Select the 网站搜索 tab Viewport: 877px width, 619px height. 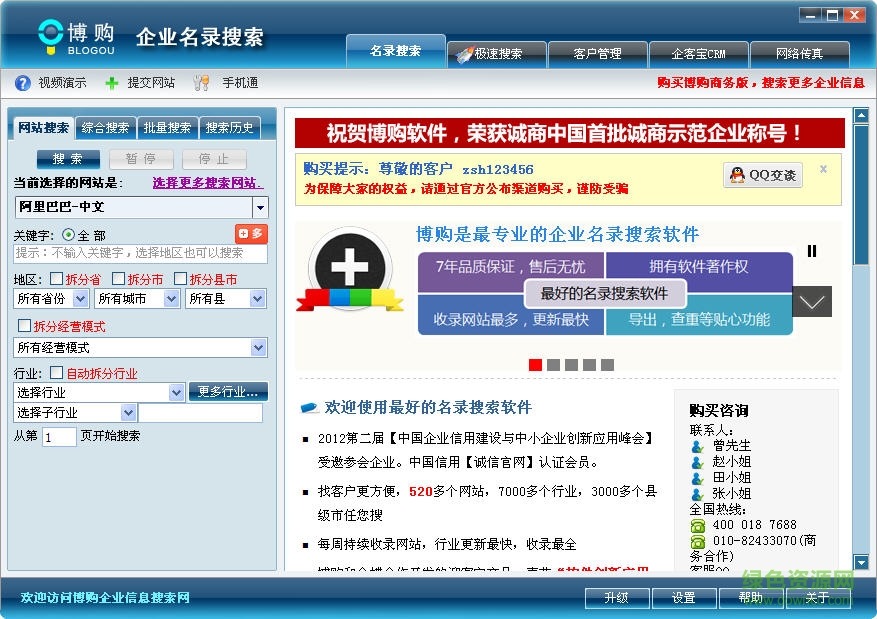(x=44, y=128)
